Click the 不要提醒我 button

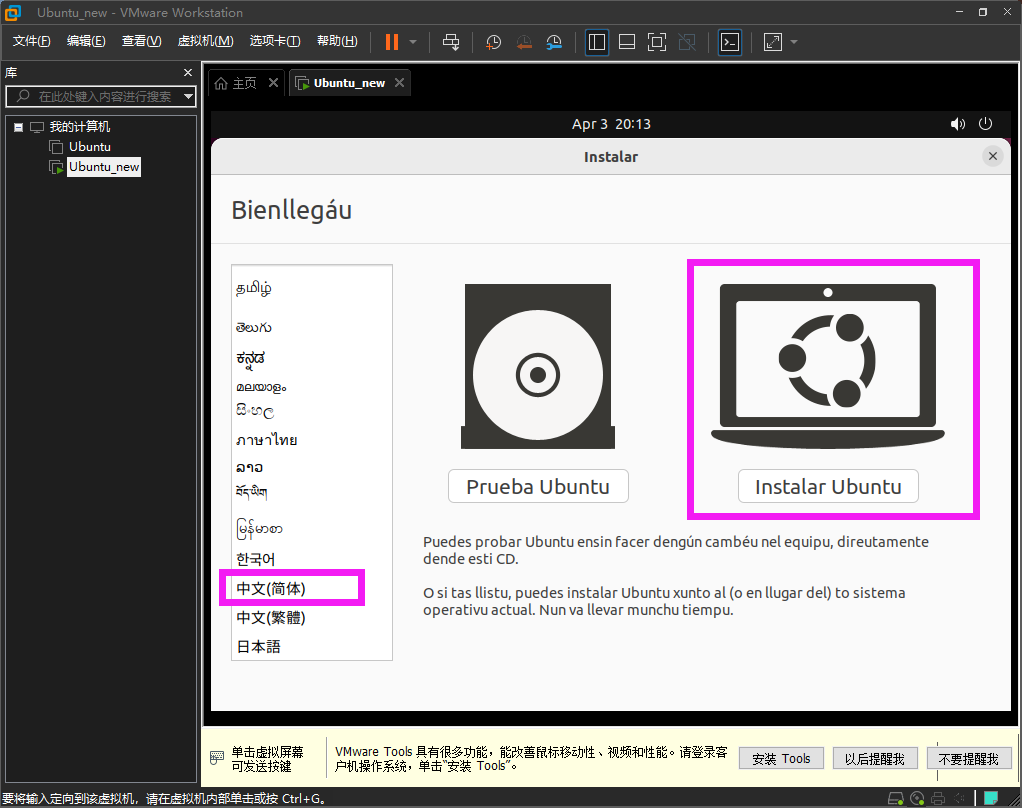(x=969, y=758)
